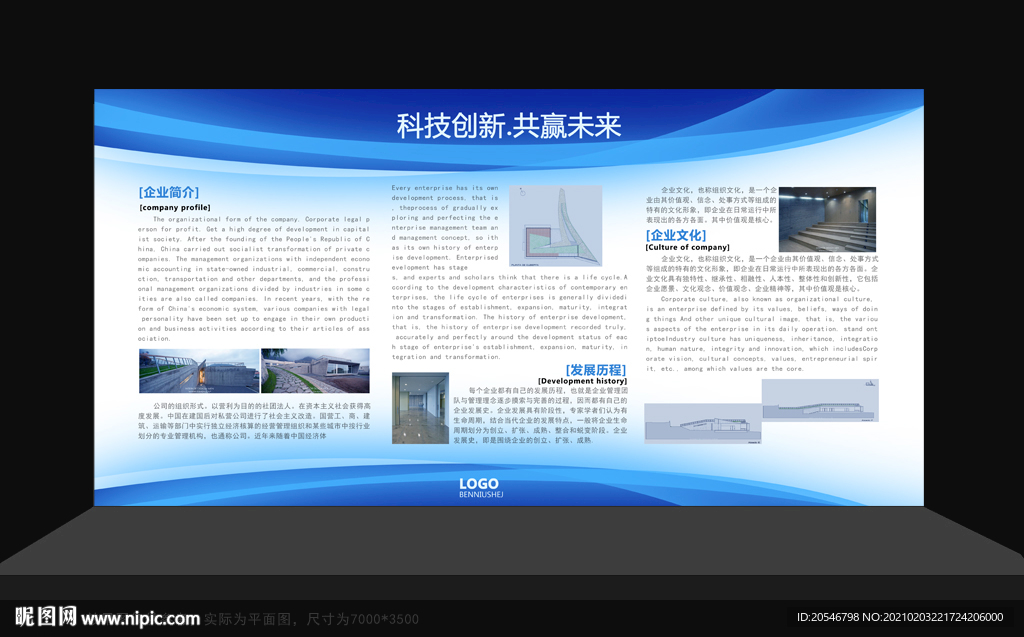Select the [企业简介] heading

click(x=168, y=192)
